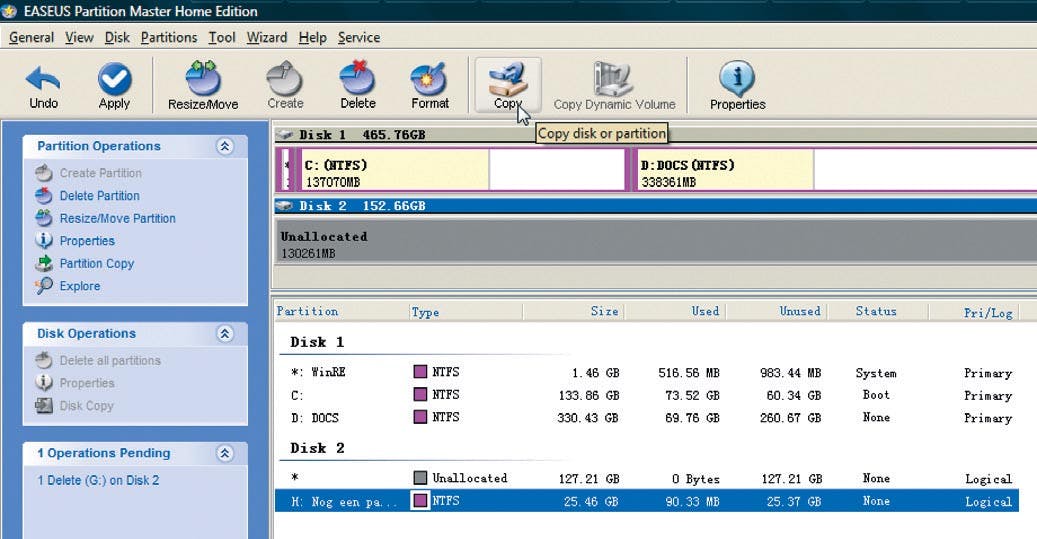This screenshot has width=1037, height=539.
Task: Click the Copy Dynamic Volume toolbar icon
Action: pyautogui.click(x=613, y=79)
